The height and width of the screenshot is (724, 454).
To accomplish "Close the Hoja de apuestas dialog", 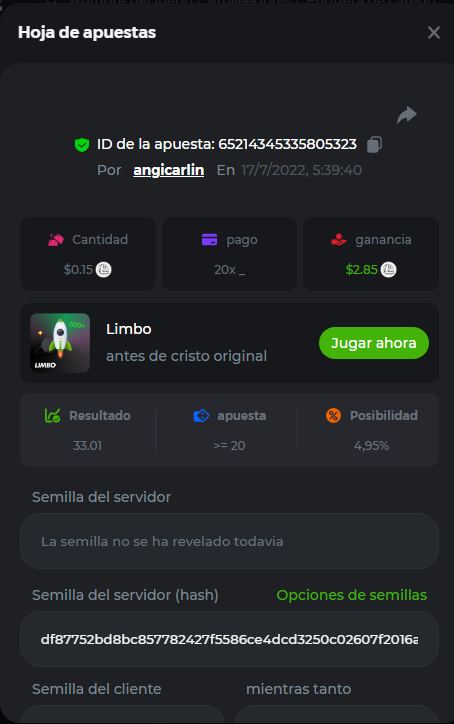I will pos(434,32).
